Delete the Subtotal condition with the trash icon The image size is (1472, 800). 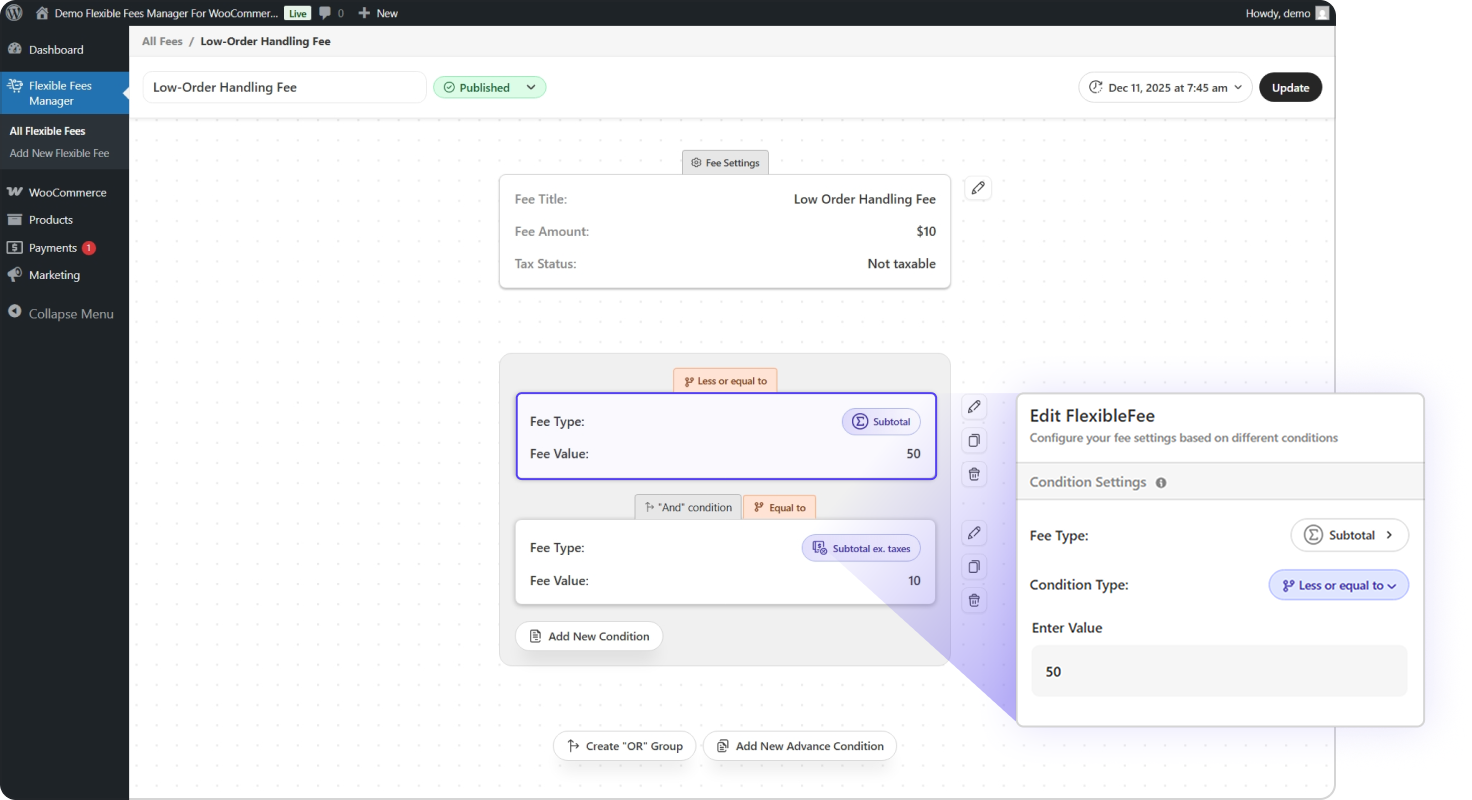click(974, 474)
